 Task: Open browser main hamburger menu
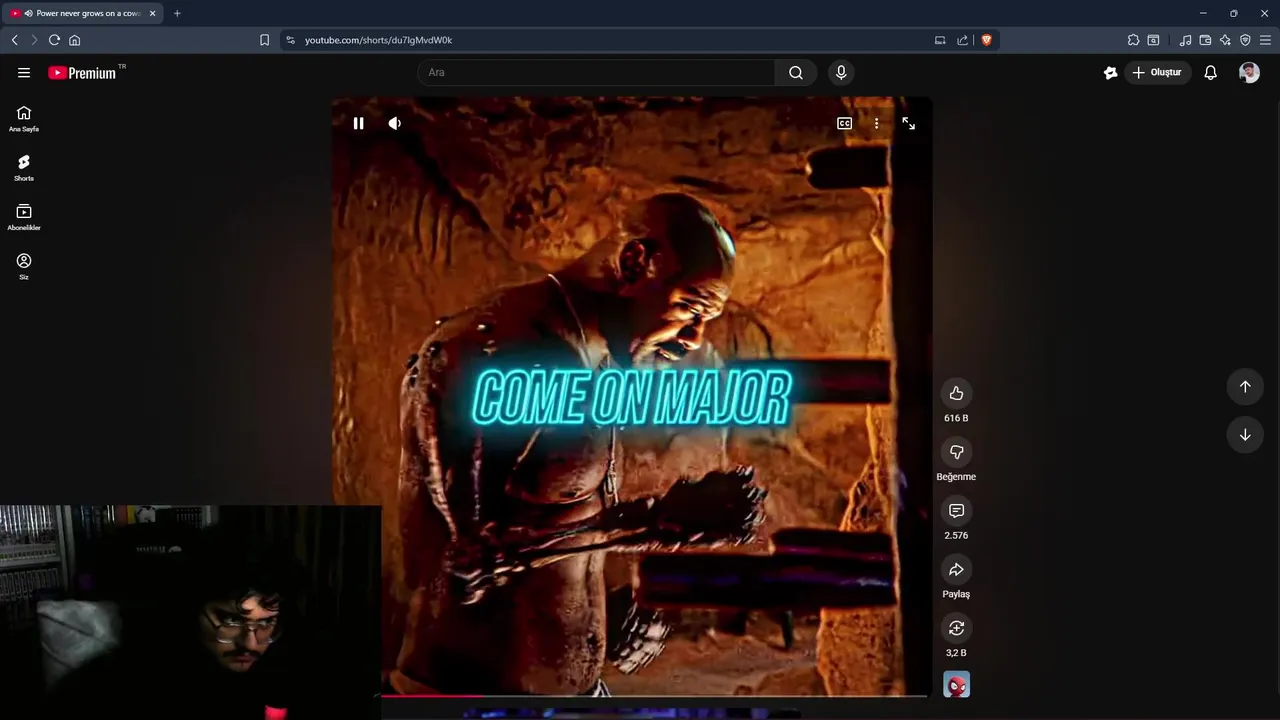(1265, 40)
